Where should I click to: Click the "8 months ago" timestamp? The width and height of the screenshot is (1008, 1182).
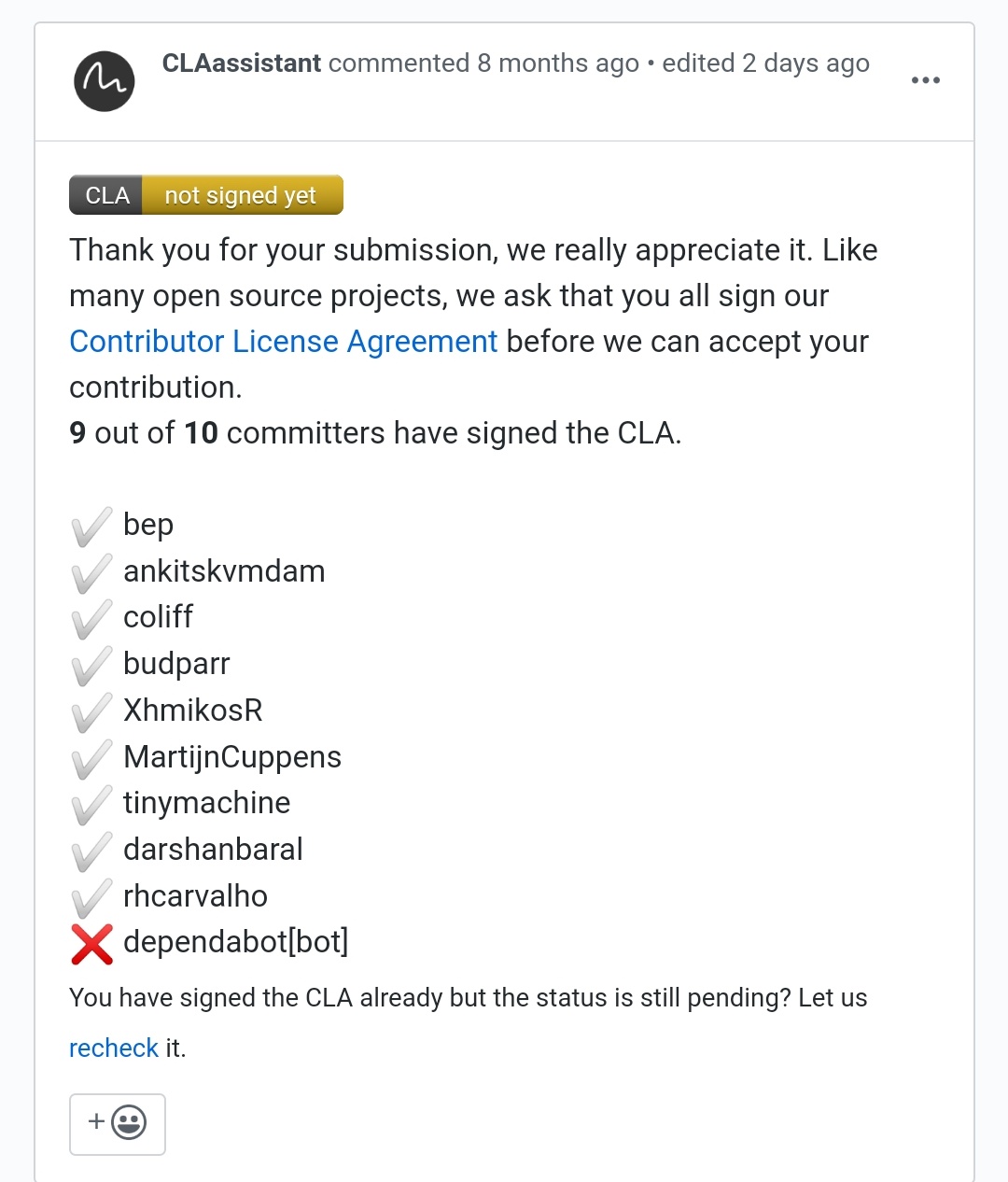[x=558, y=63]
